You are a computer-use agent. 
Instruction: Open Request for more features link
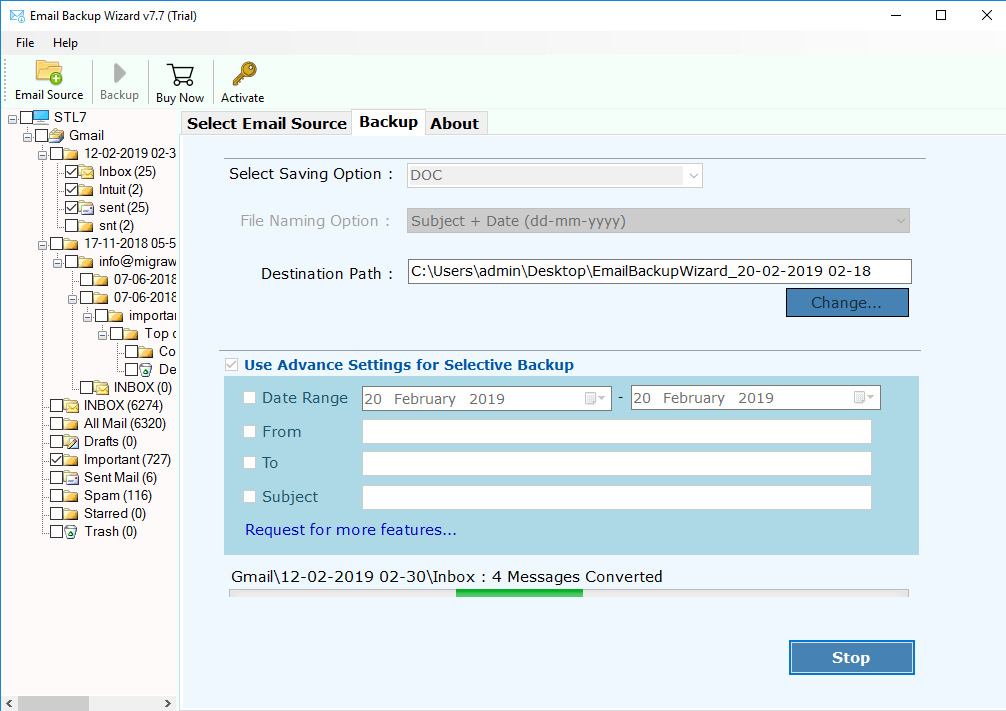pyautogui.click(x=351, y=529)
